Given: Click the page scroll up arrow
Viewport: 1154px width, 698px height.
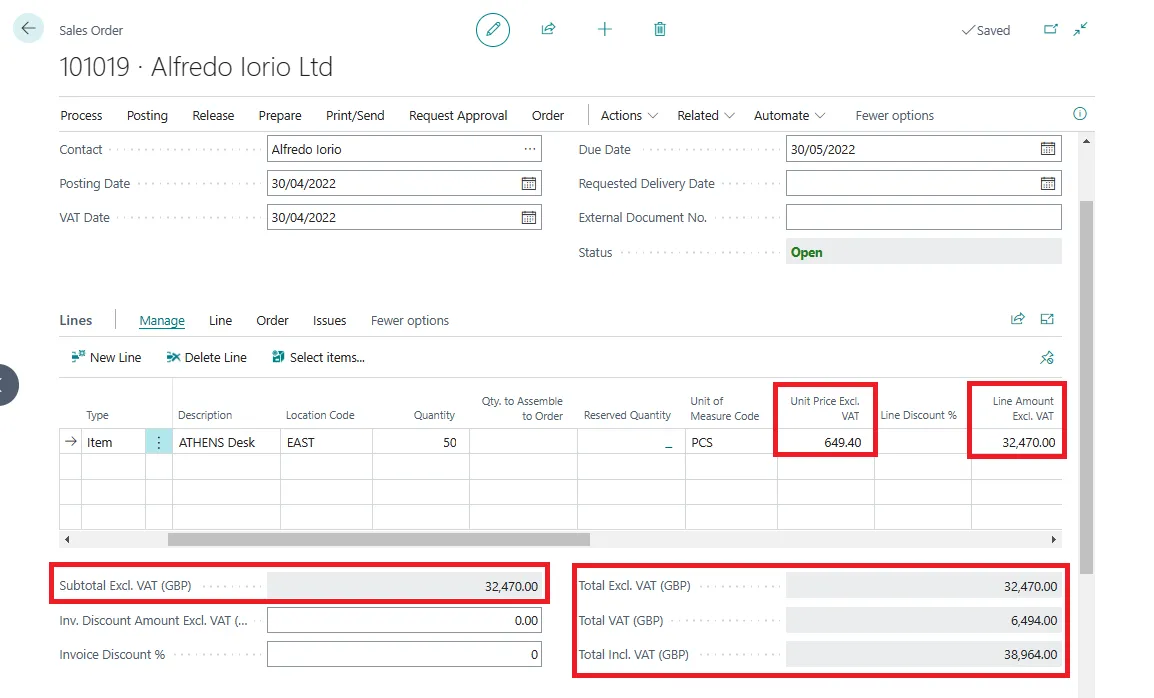Looking at the screenshot, I should coord(1086,141).
